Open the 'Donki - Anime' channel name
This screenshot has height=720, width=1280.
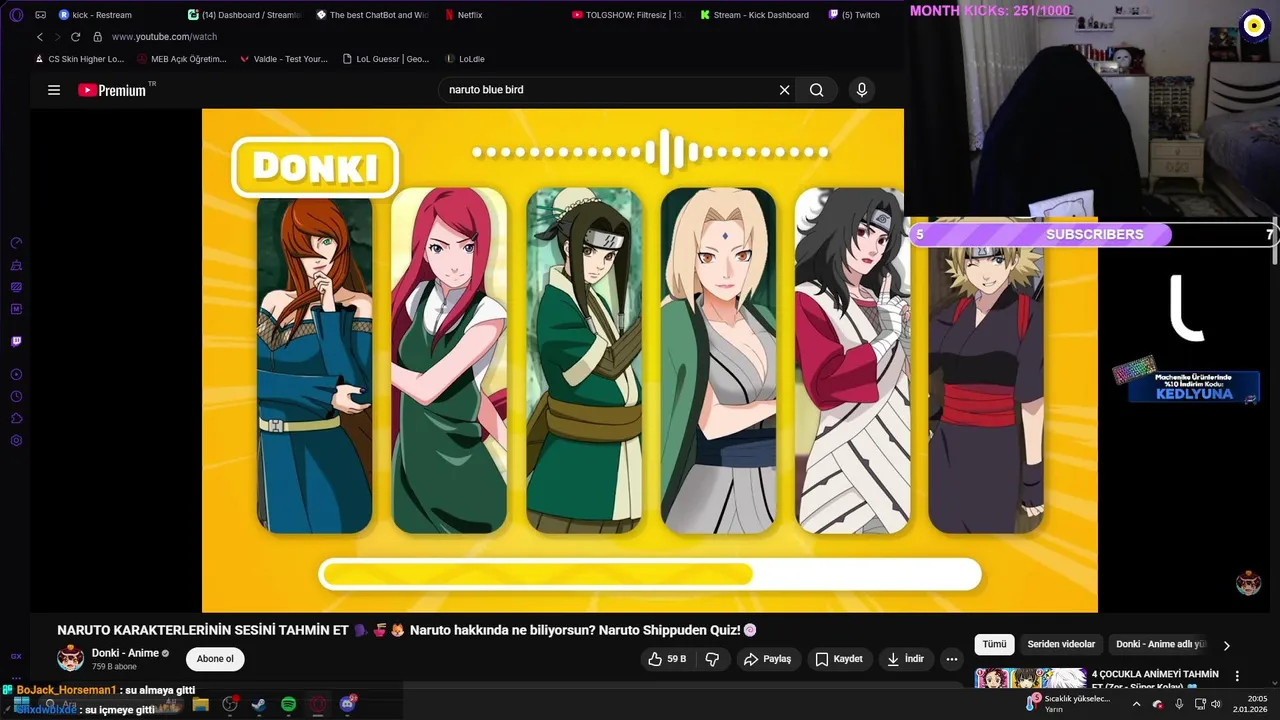125,653
